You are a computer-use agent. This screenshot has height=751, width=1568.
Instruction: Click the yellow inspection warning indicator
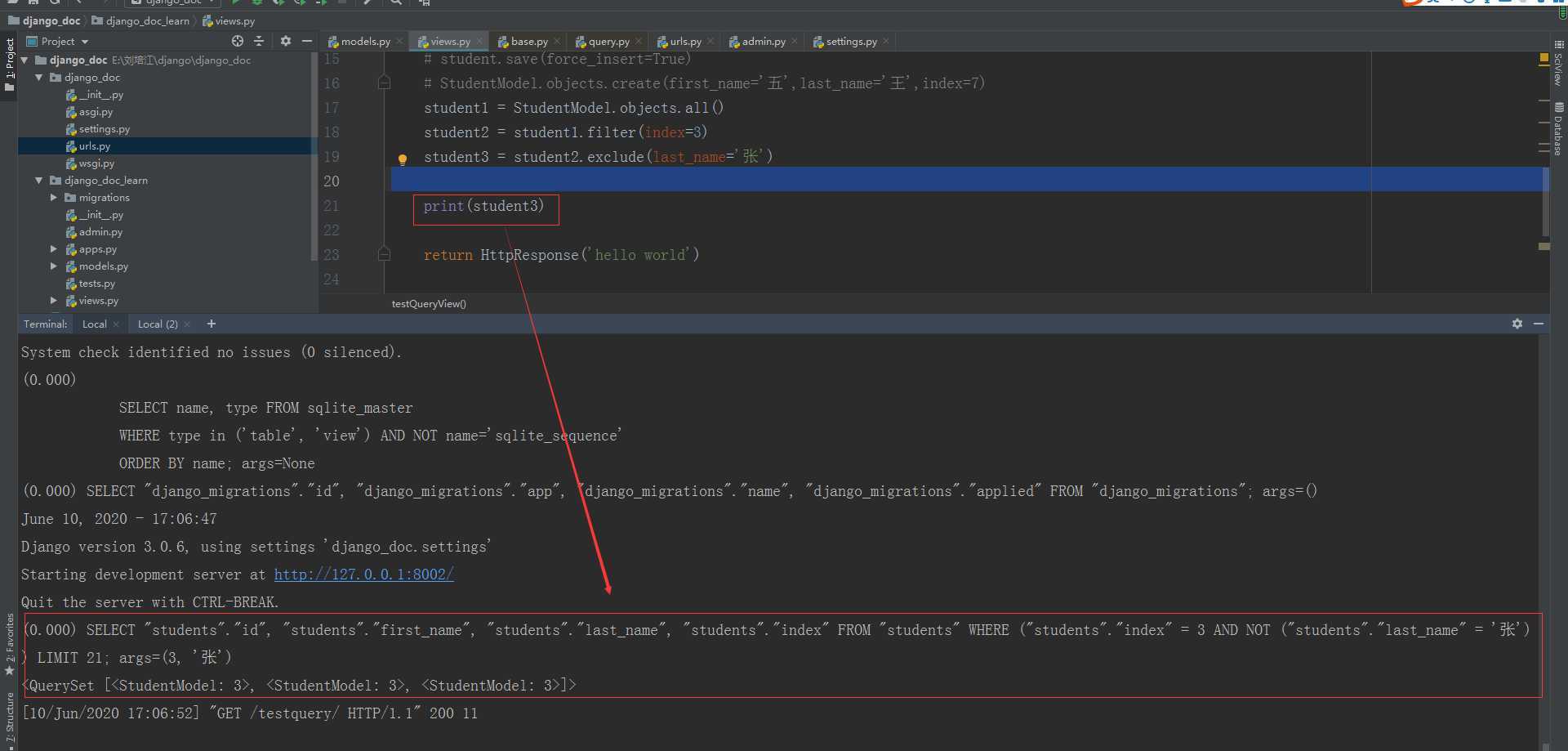(1543, 59)
